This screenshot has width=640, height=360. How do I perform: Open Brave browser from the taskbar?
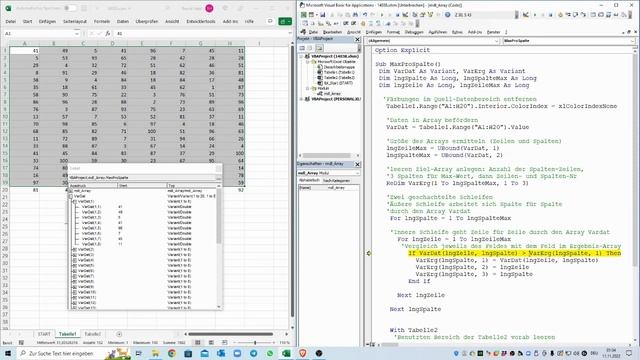(302, 353)
